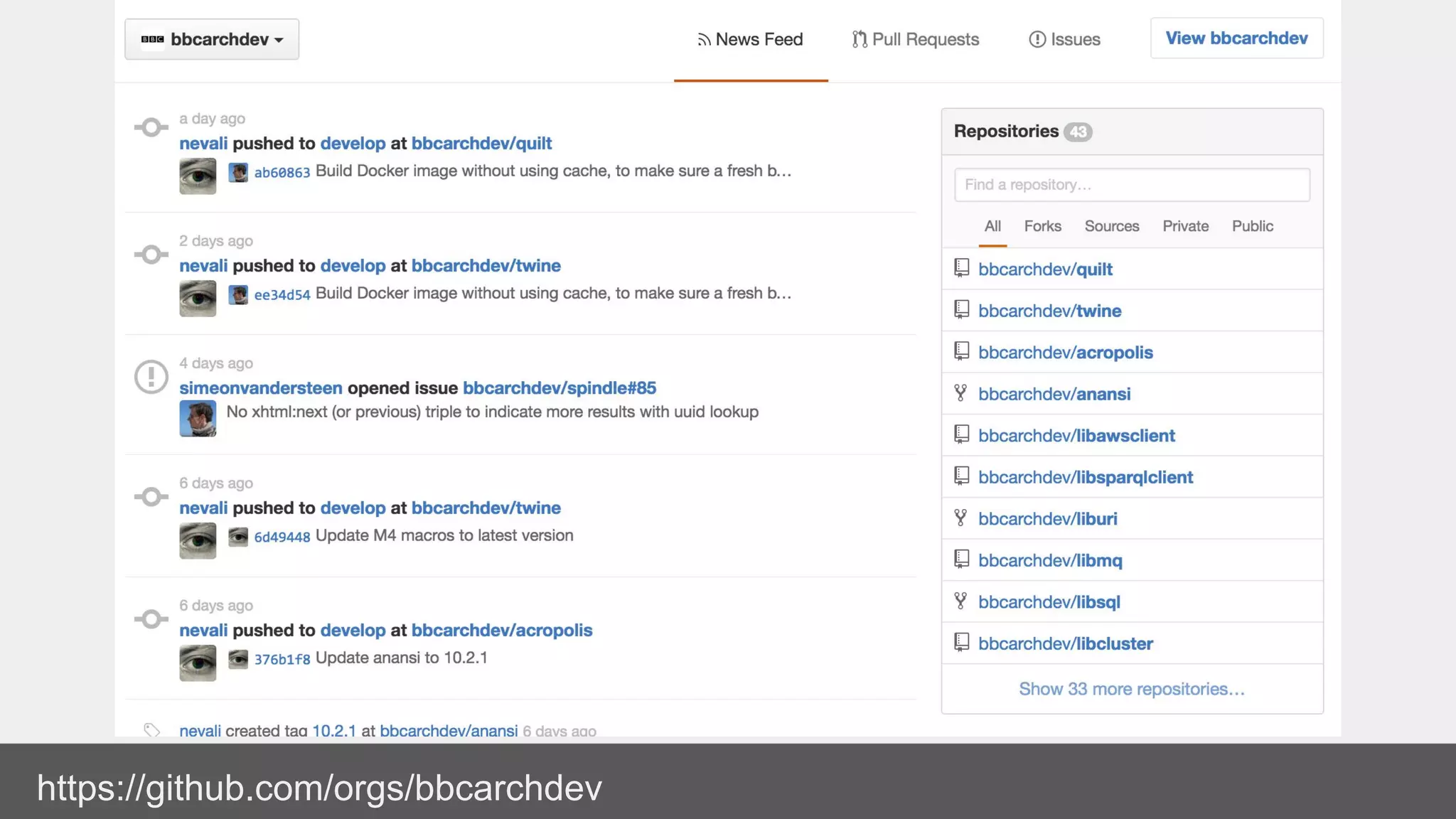Viewport: 1456px width, 819px height.
Task: Click the repo icon beside bbcarchdev/twine in sidebar
Action: pos(961,309)
